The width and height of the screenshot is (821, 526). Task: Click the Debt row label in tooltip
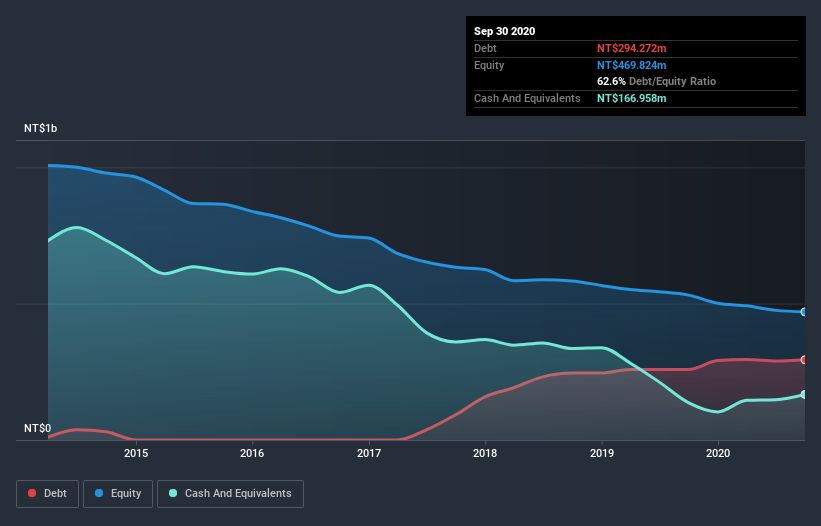pyautogui.click(x=485, y=48)
